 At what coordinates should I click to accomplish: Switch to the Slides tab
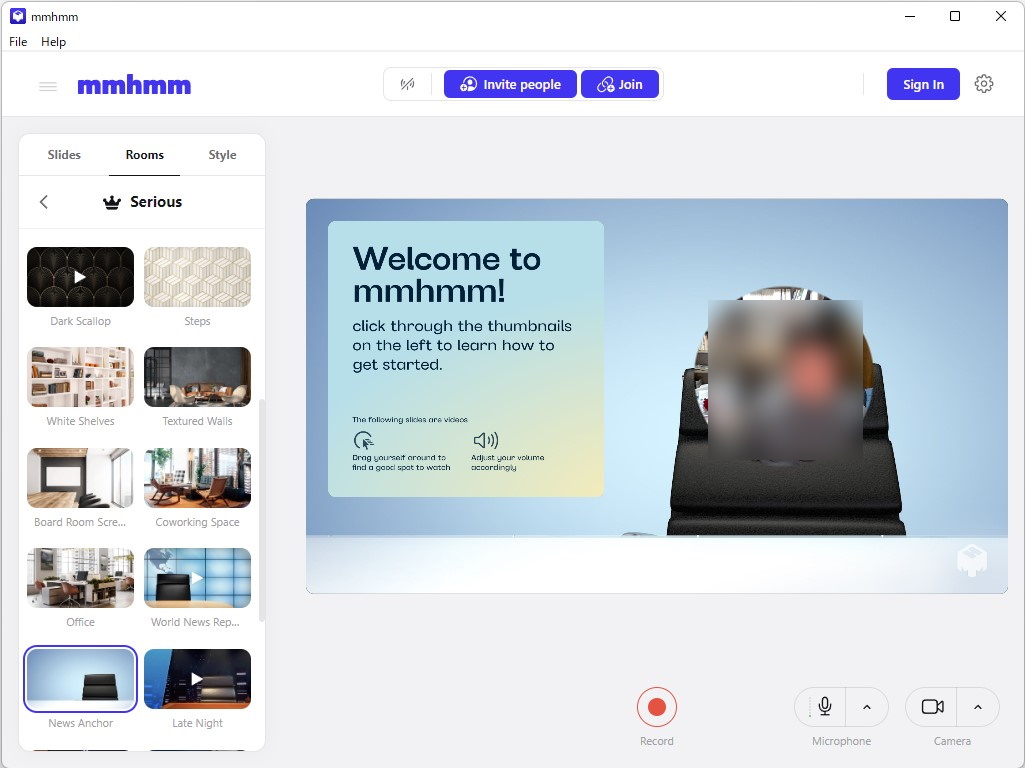64,155
